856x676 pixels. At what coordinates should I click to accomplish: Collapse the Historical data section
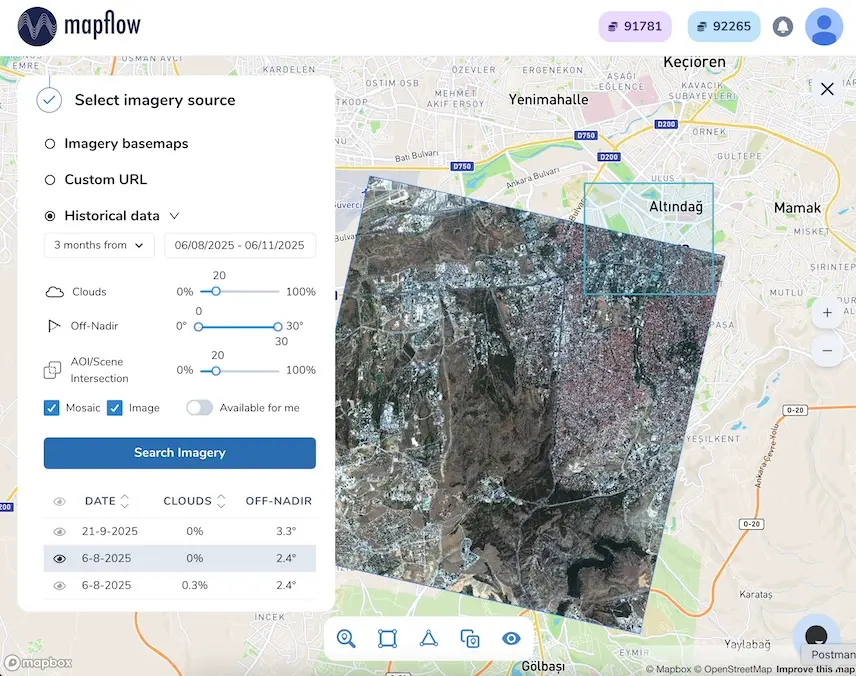click(174, 216)
